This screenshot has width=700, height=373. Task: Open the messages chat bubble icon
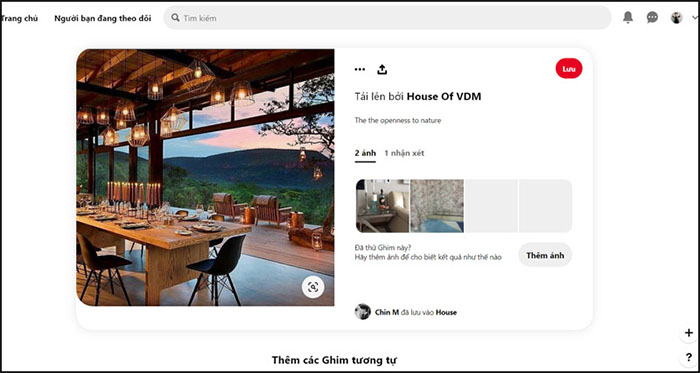652,17
